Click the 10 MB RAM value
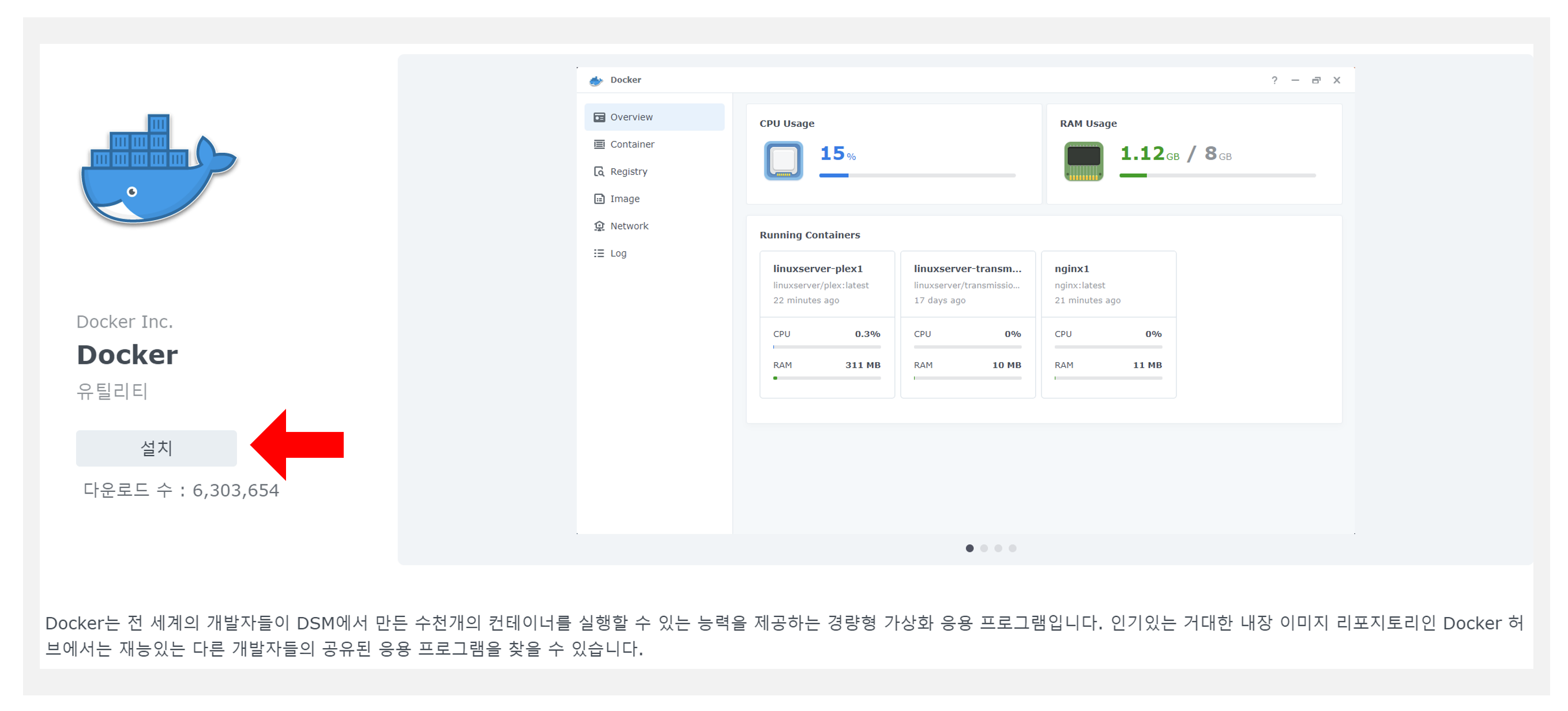The height and width of the screenshot is (711, 1568). click(x=1006, y=365)
